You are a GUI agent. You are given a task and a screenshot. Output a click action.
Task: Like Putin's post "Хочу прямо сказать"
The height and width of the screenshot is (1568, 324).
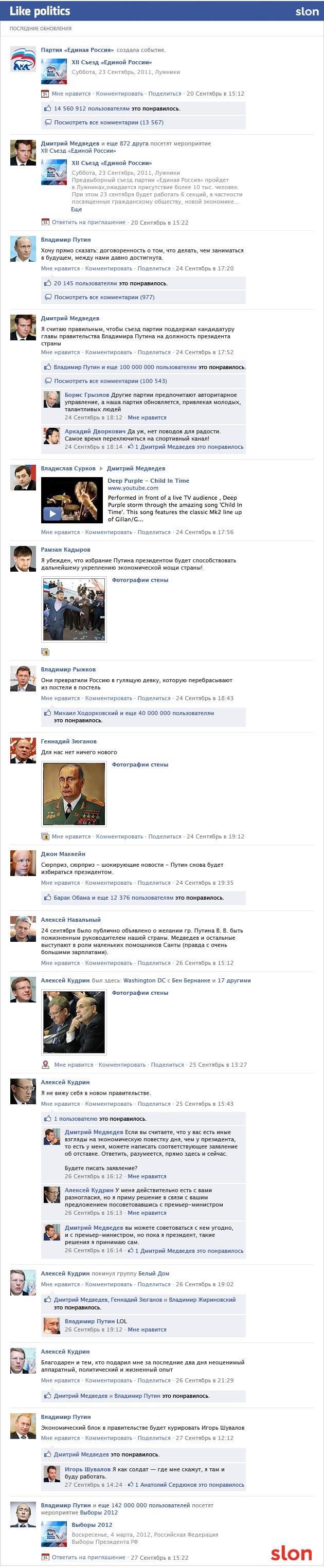(60, 268)
